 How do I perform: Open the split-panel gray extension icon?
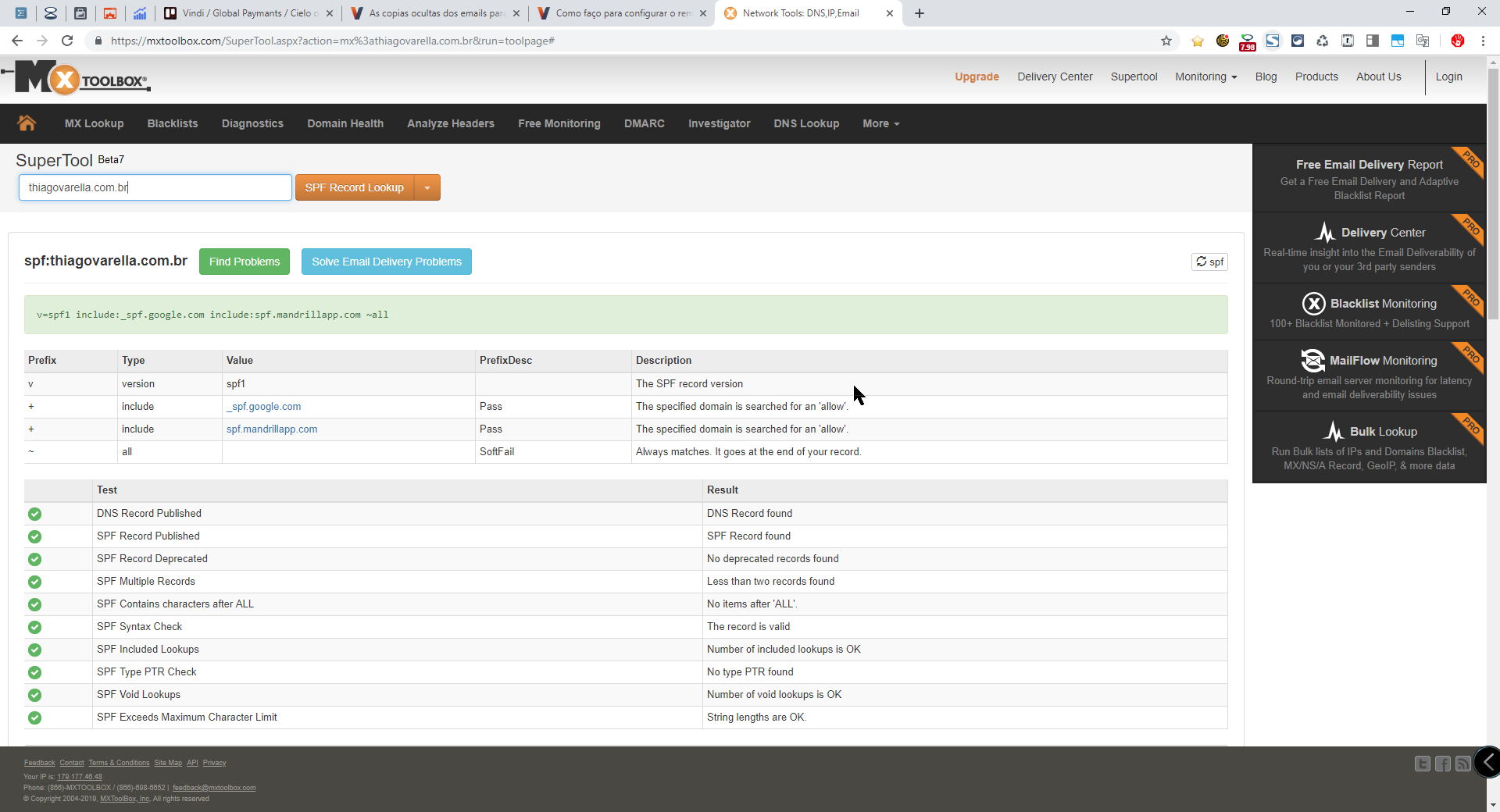point(1373,41)
